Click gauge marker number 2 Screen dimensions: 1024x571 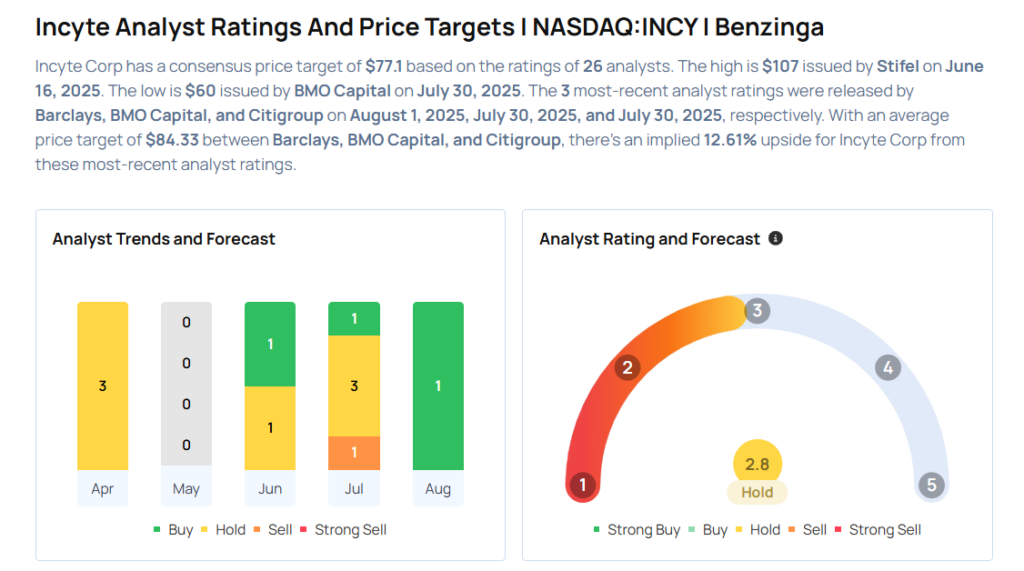point(627,367)
